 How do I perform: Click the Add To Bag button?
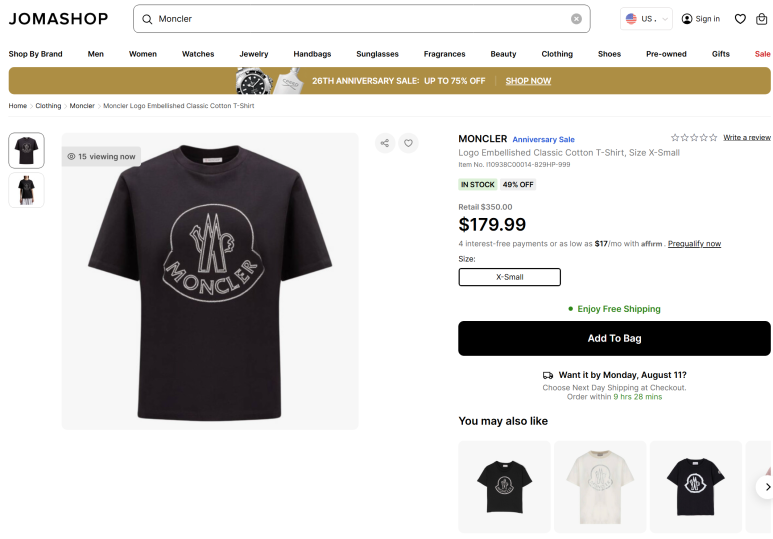pos(614,338)
